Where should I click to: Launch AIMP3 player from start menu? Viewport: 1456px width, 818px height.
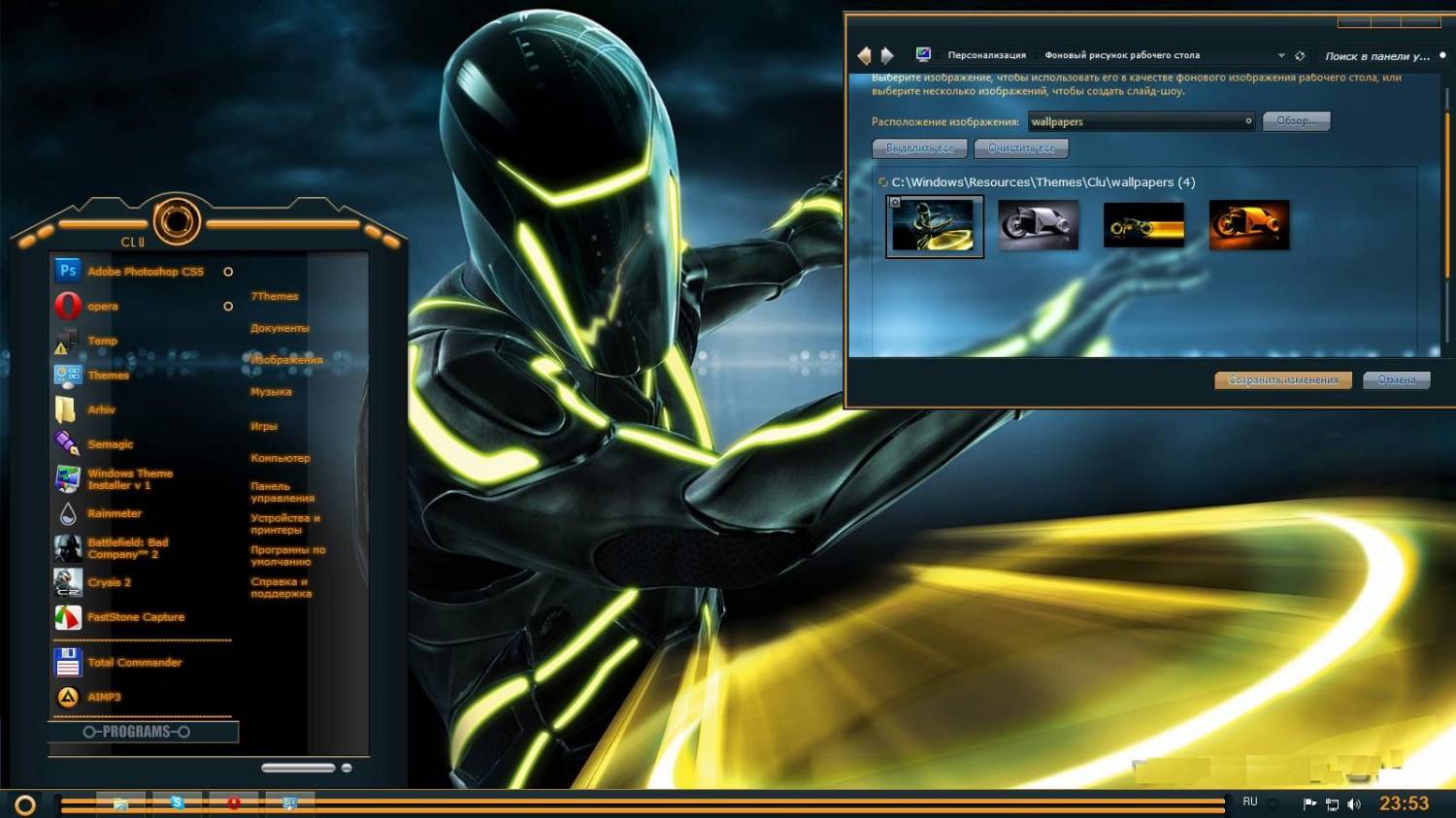point(104,697)
